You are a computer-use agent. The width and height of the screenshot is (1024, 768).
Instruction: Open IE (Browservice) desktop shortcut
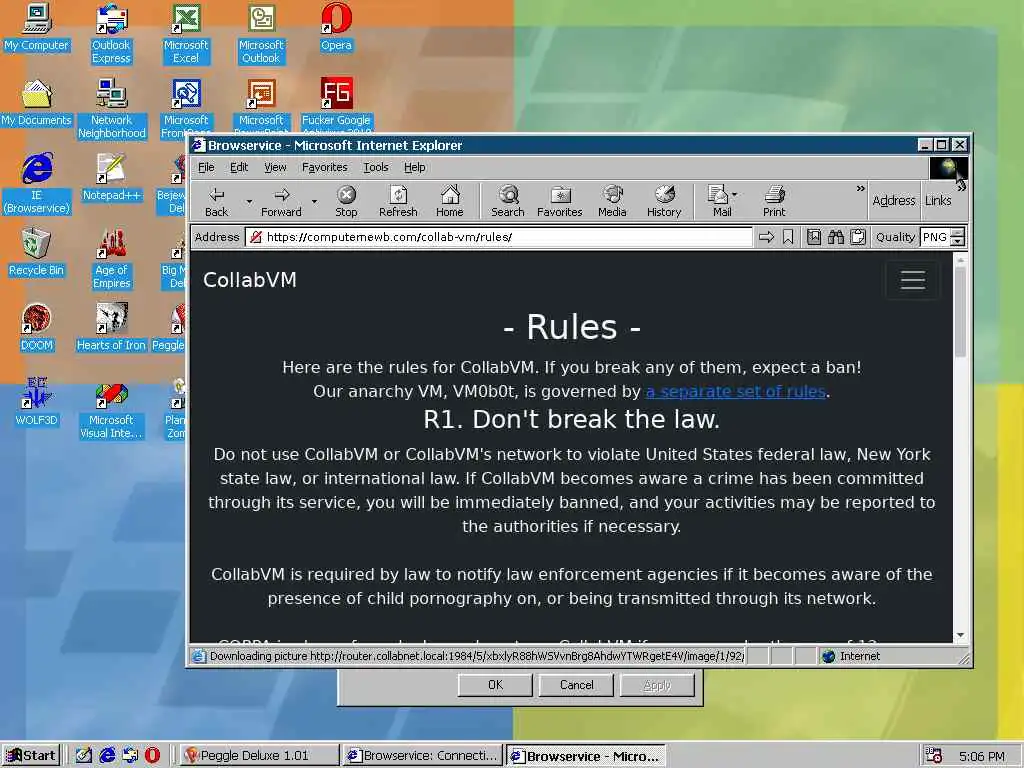tap(37, 184)
